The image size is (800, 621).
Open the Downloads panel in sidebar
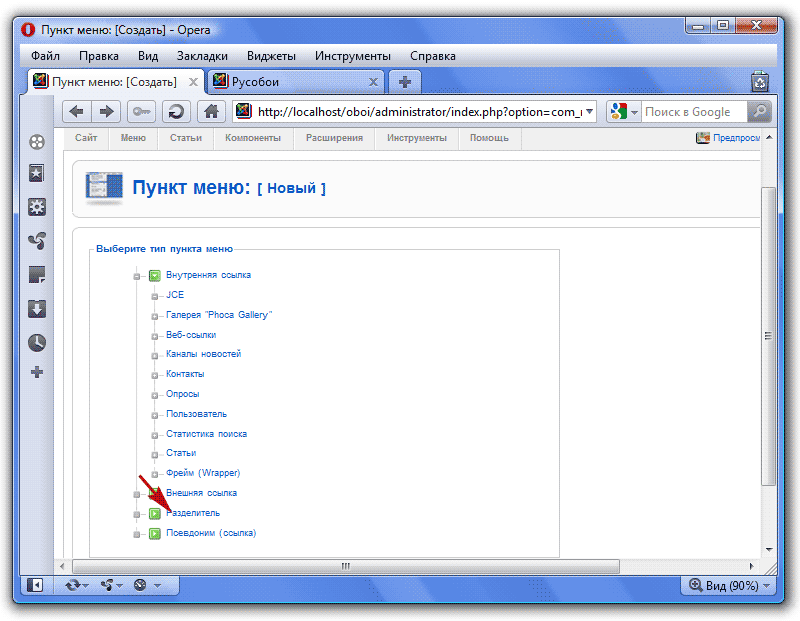[37, 308]
